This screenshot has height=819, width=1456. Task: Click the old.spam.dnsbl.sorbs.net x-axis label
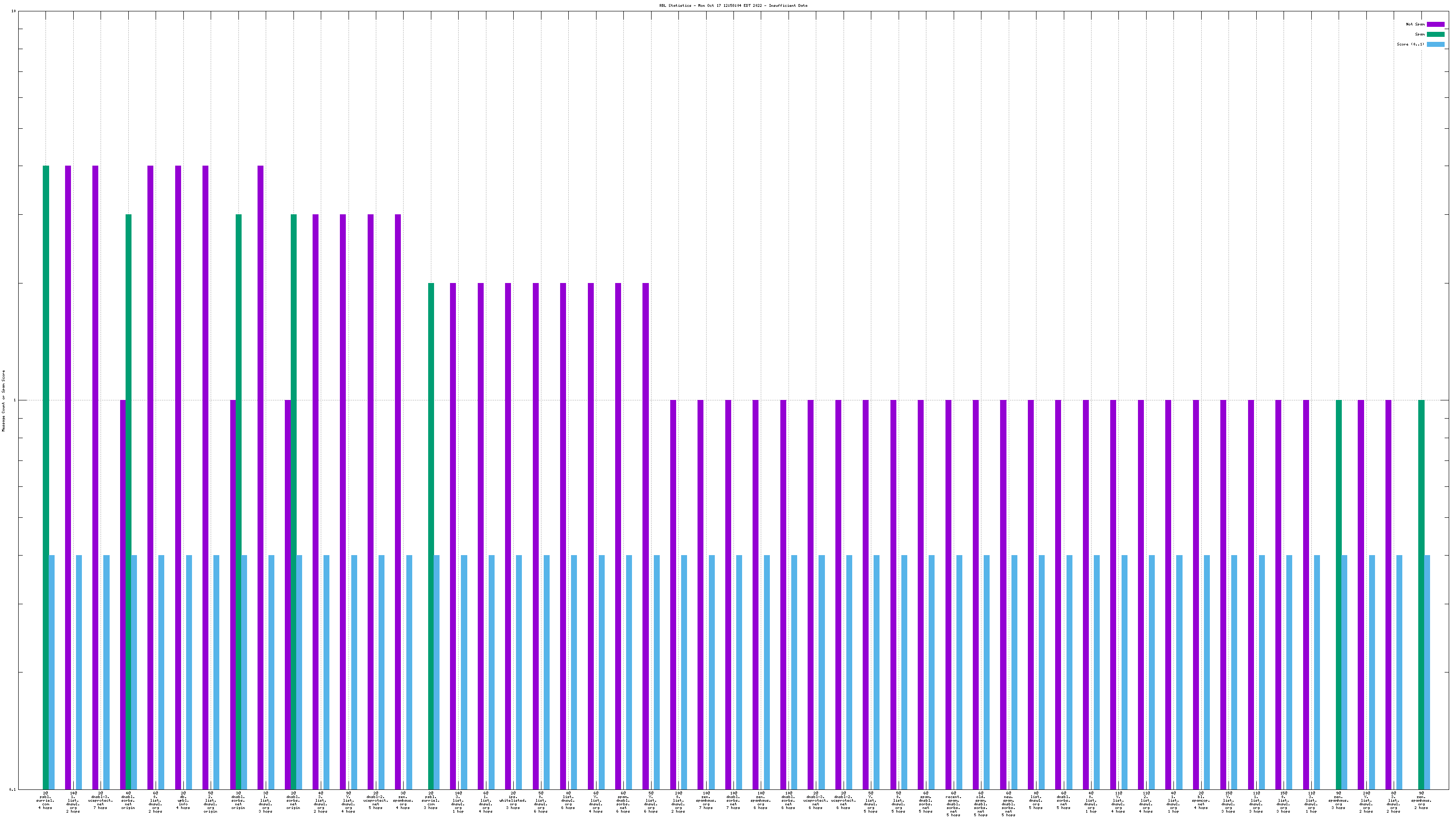[981, 804]
